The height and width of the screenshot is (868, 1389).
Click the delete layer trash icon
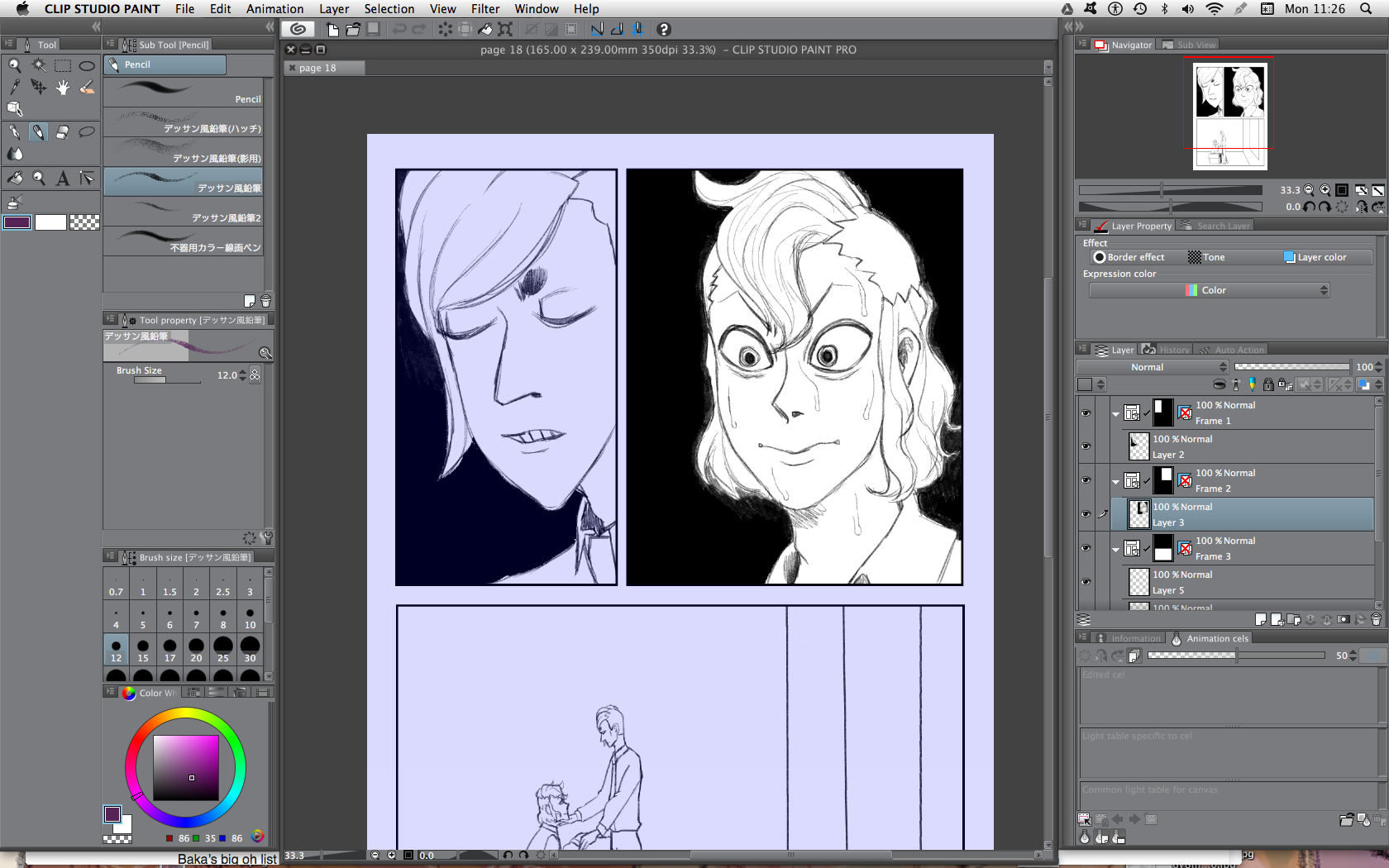tap(1376, 619)
